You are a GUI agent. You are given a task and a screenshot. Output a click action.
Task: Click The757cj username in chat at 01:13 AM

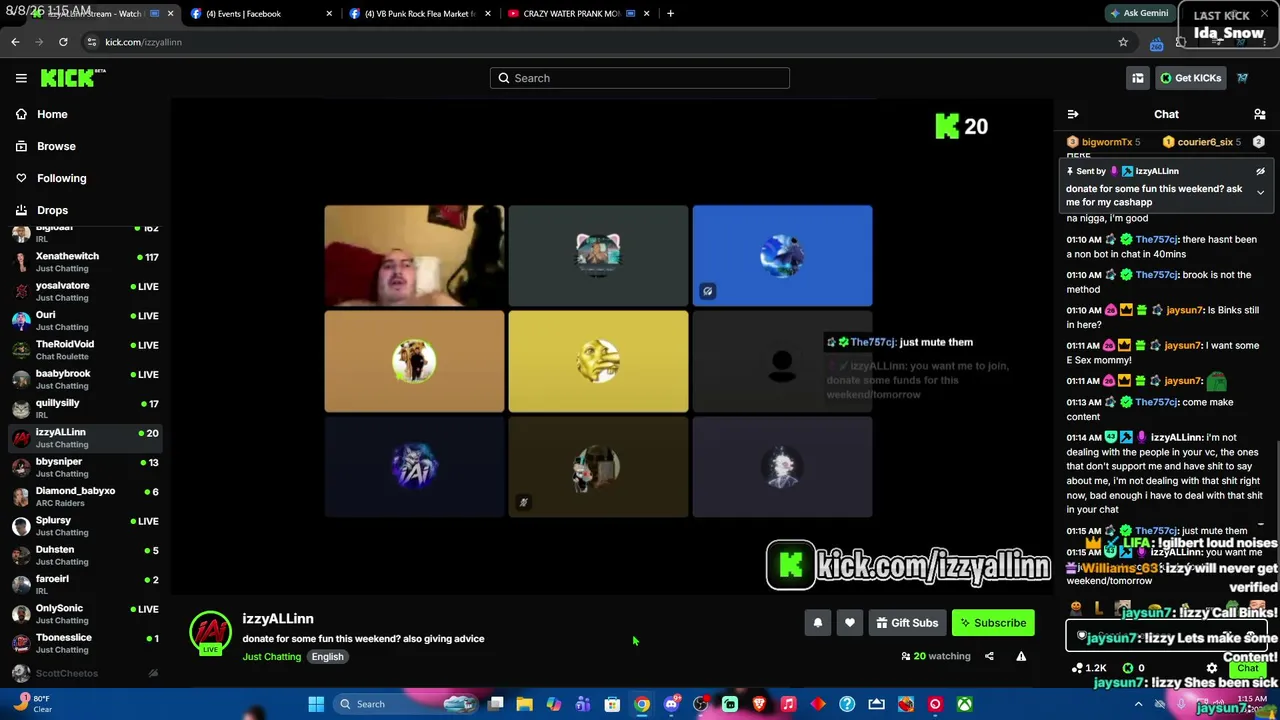[x=1157, y=402]
